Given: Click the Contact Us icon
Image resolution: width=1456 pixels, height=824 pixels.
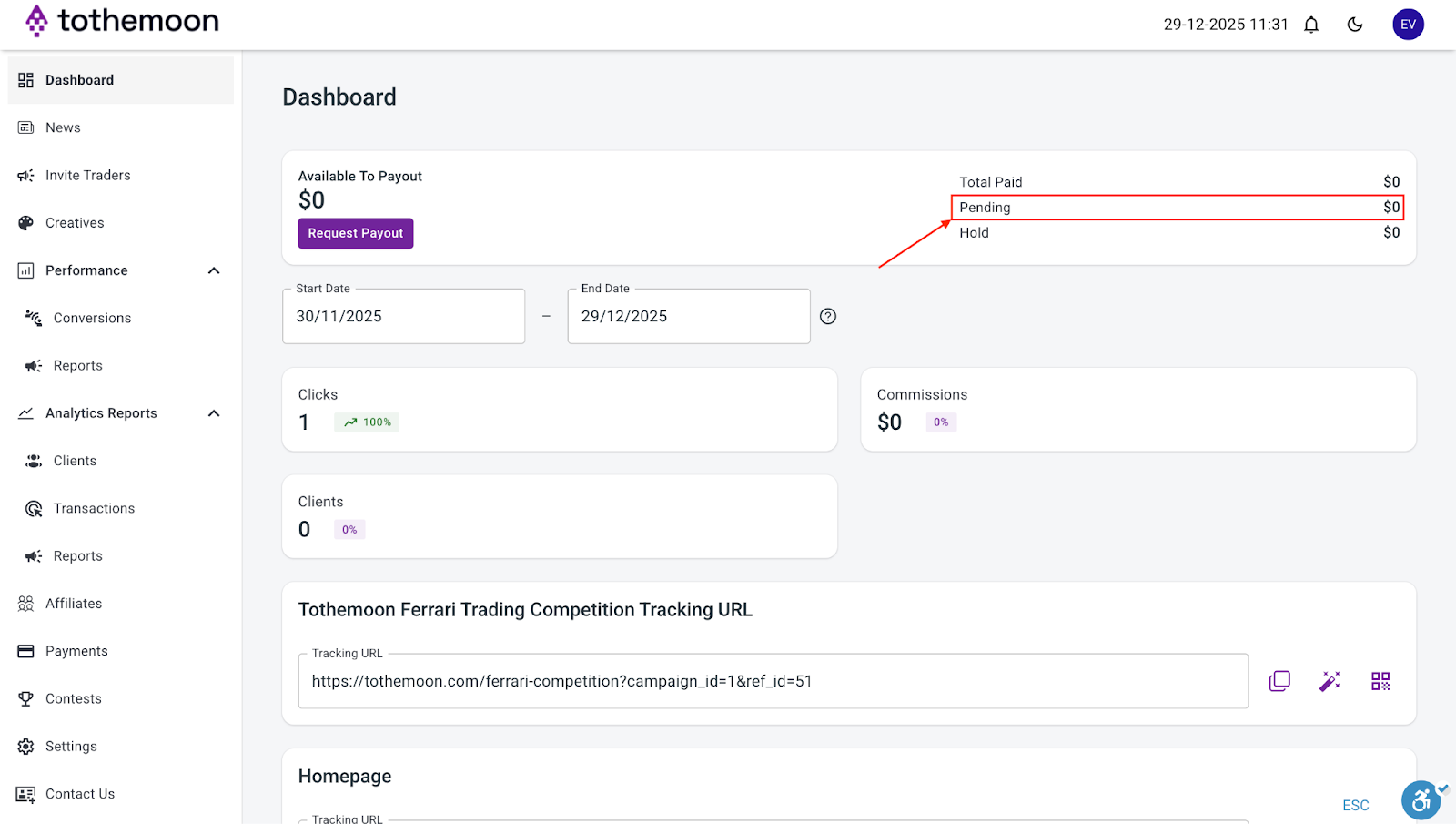Looking at the screenshot, I should (25, 794).
